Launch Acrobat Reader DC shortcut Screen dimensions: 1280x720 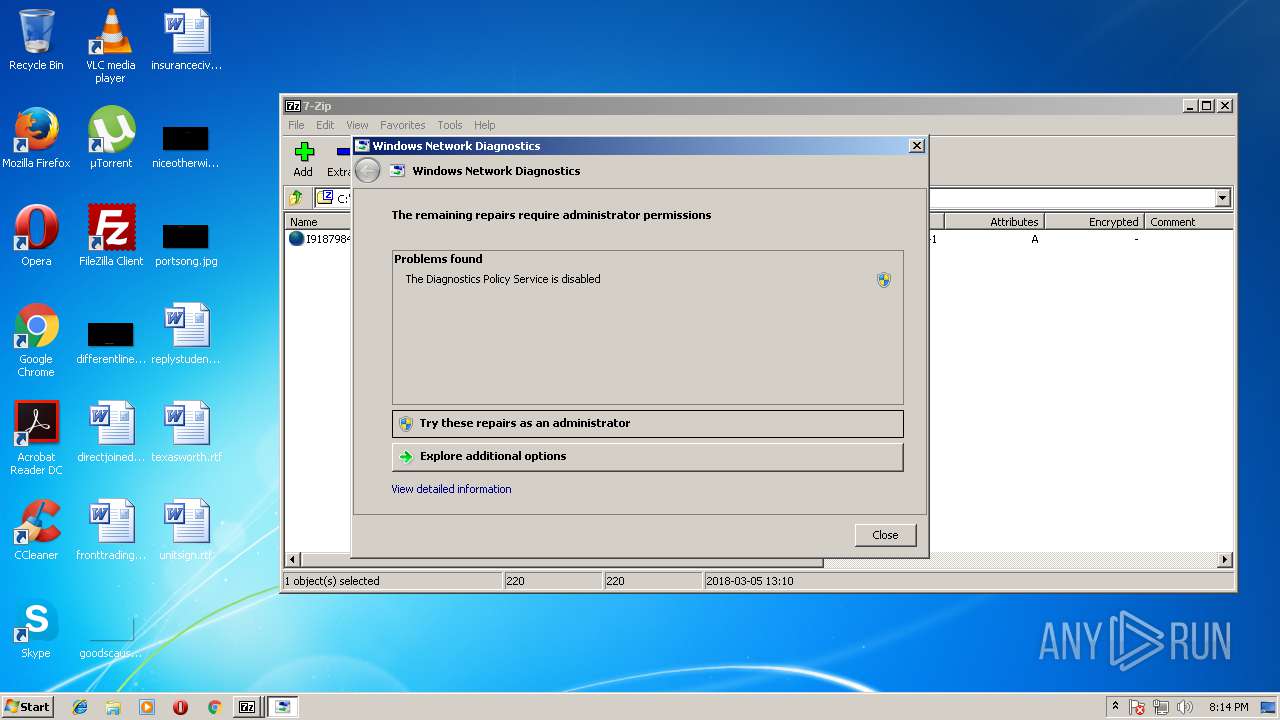pyautogui.click(x=36, y=438)
